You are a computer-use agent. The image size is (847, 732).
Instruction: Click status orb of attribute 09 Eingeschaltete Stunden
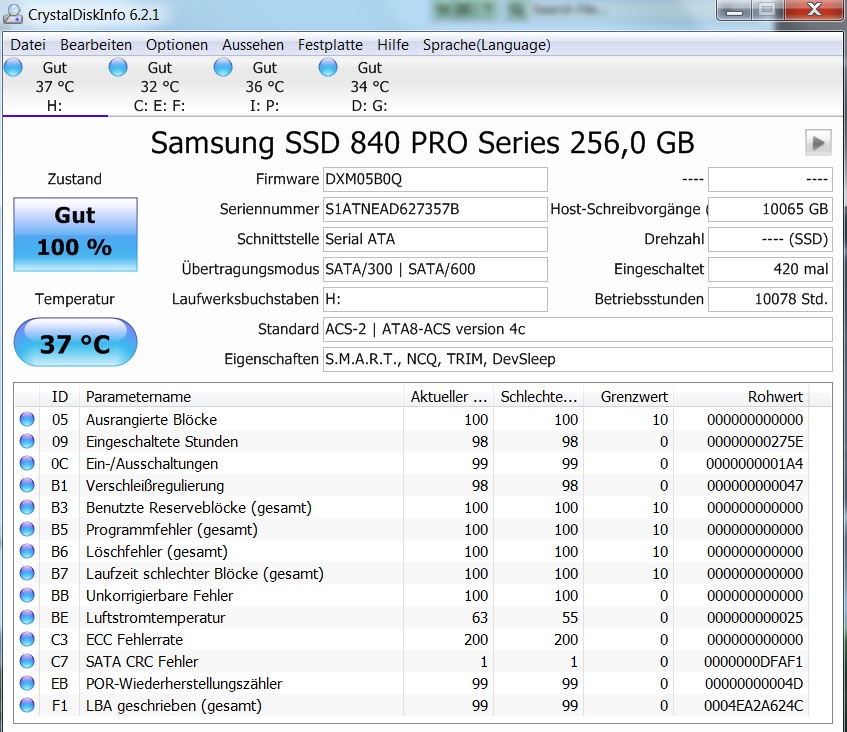click(x=27, y=441)
